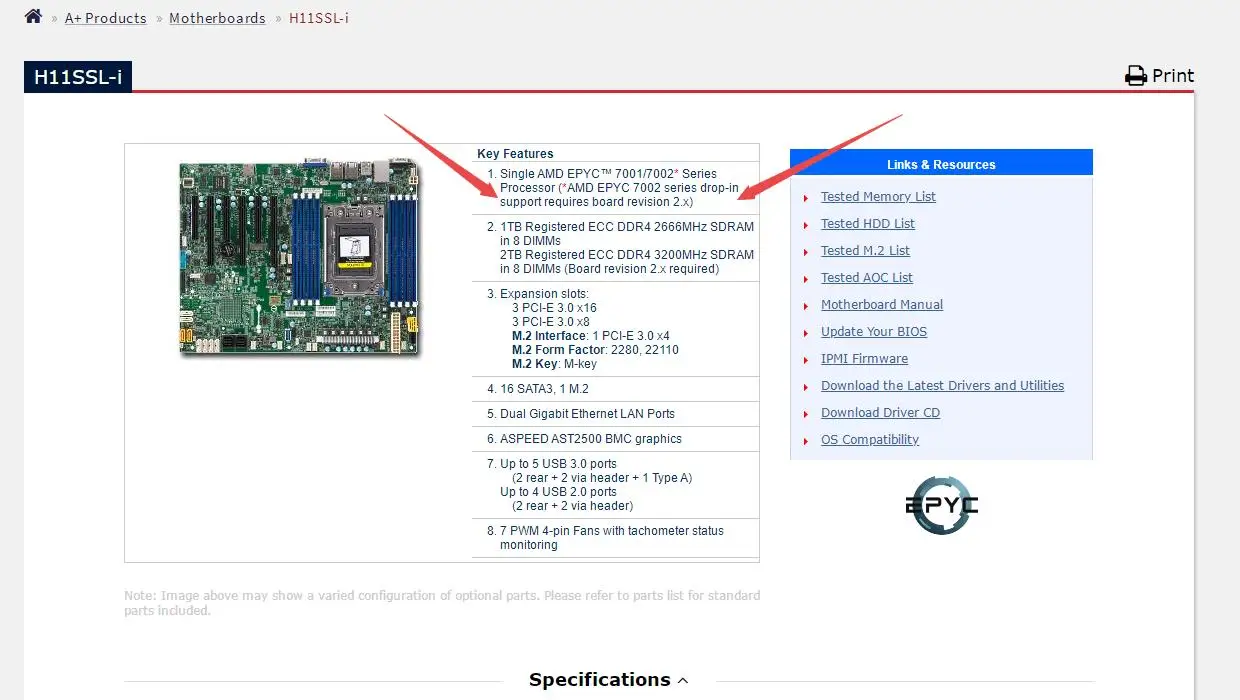Screen dimensions: 1240x700
Task: Click 'M.2 Key: M-key' text
Action: 555,364
